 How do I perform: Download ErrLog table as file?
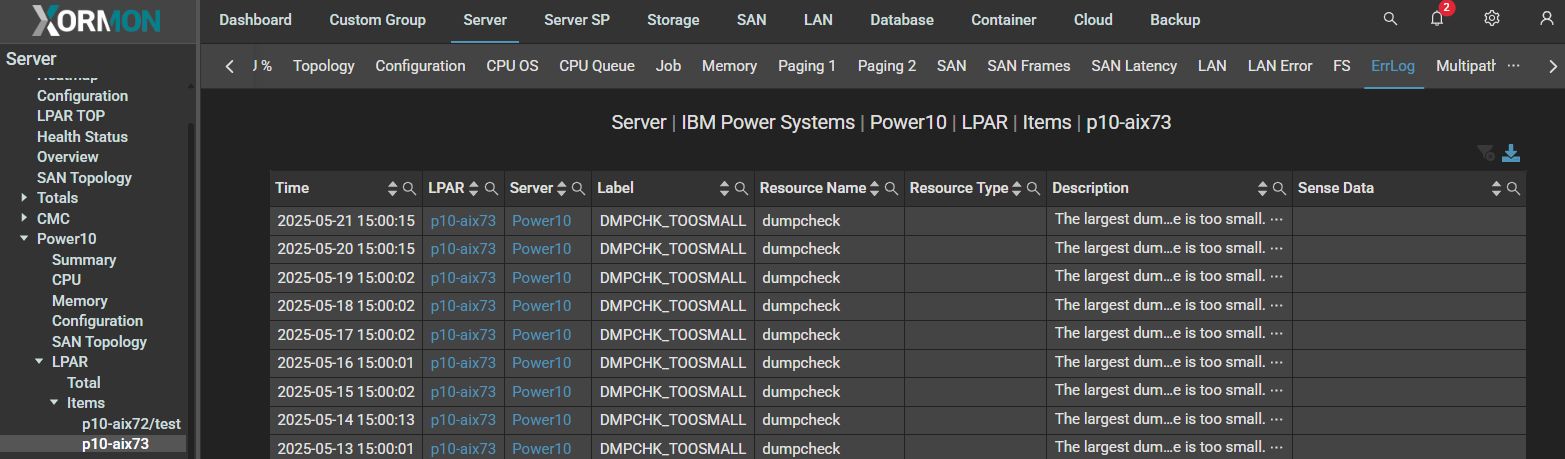point(1511,153)
